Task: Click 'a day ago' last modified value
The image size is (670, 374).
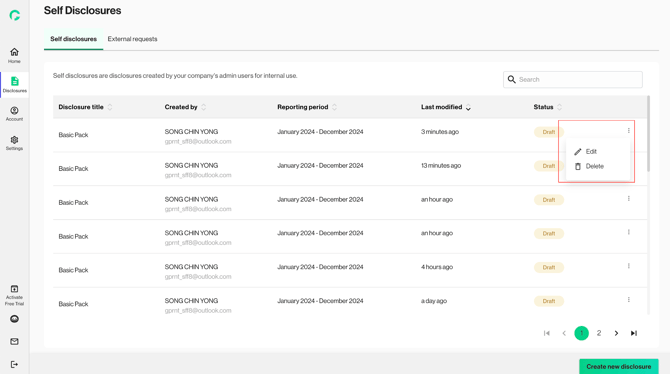Action: tap(434, 300)
